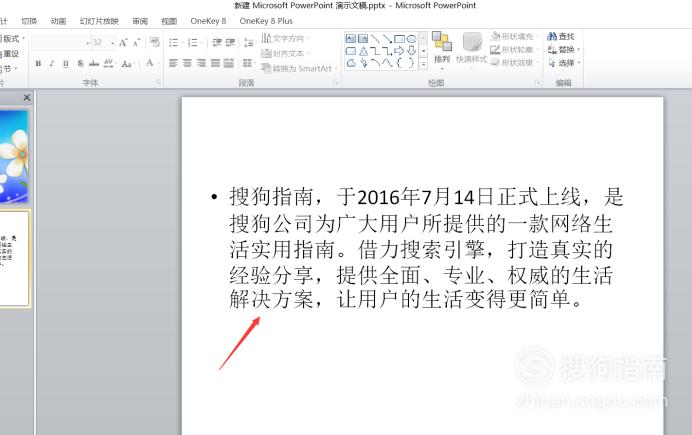Open 形状填充 shape fill colors
The height and width of the screenshot is (435, 692).
pos(514,36)
